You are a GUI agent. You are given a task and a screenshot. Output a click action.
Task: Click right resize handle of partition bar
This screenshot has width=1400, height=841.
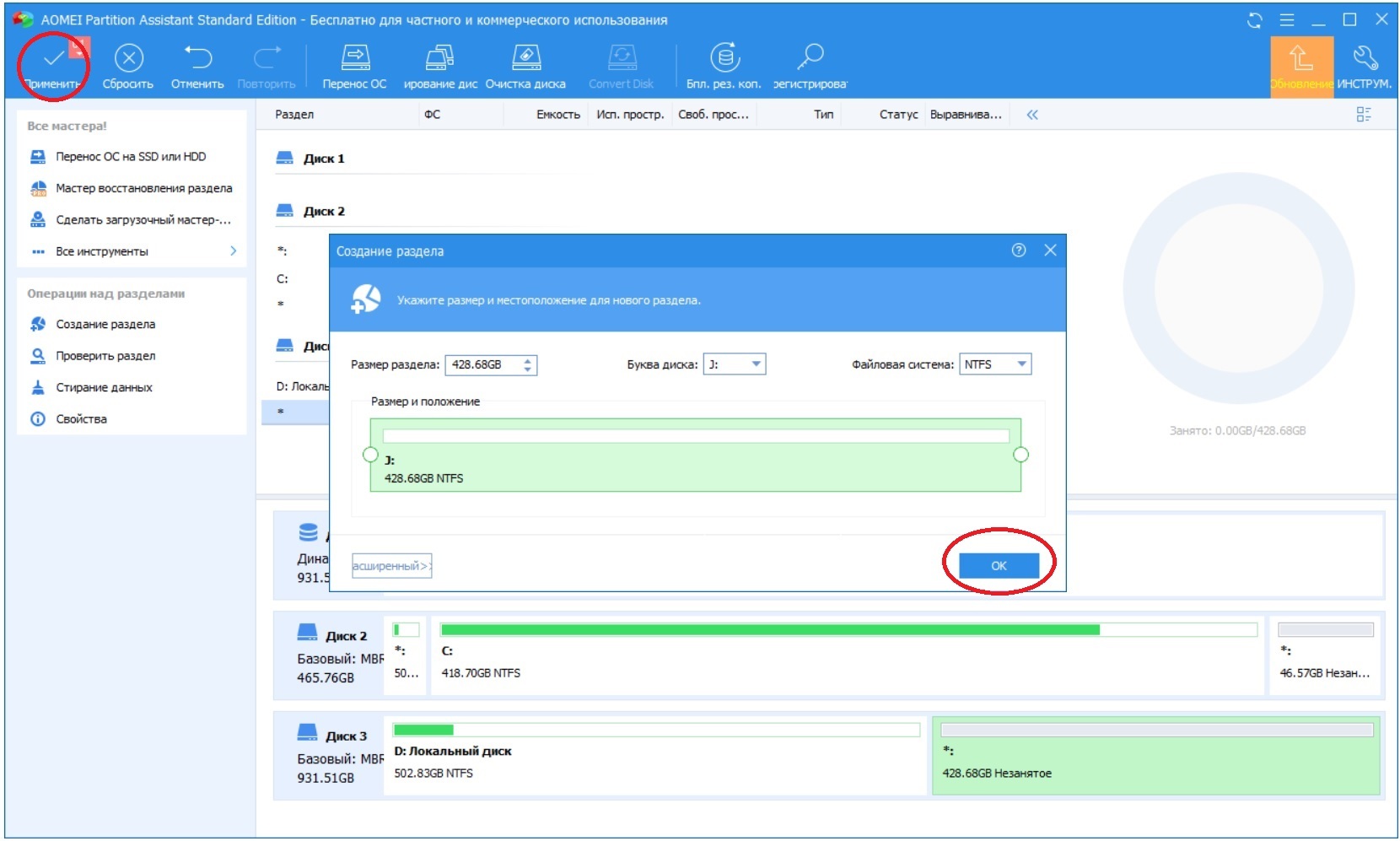[x=1020, y=455]
